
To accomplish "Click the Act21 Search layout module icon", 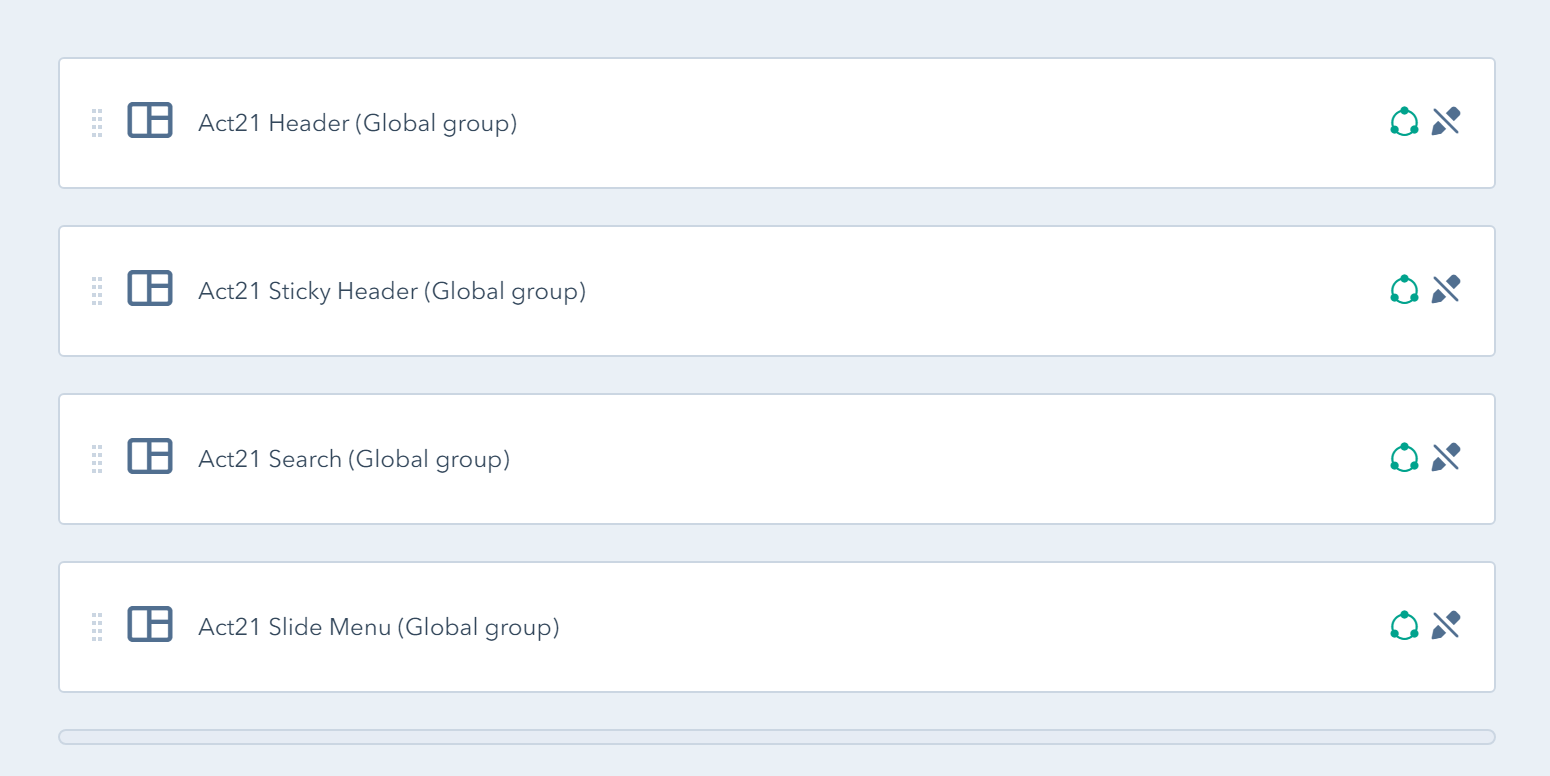I will 150,457.
